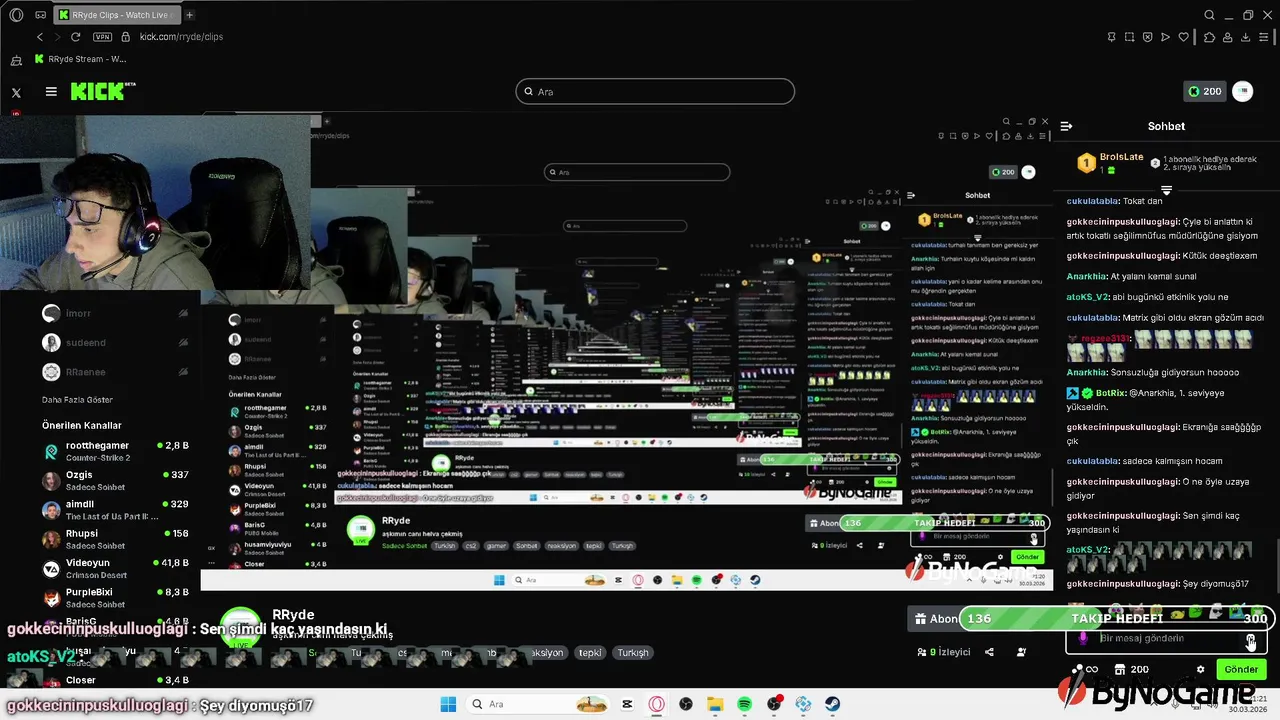Open Spotify from the taskbar
This screenshot has height=720, width=1280.
745,704
